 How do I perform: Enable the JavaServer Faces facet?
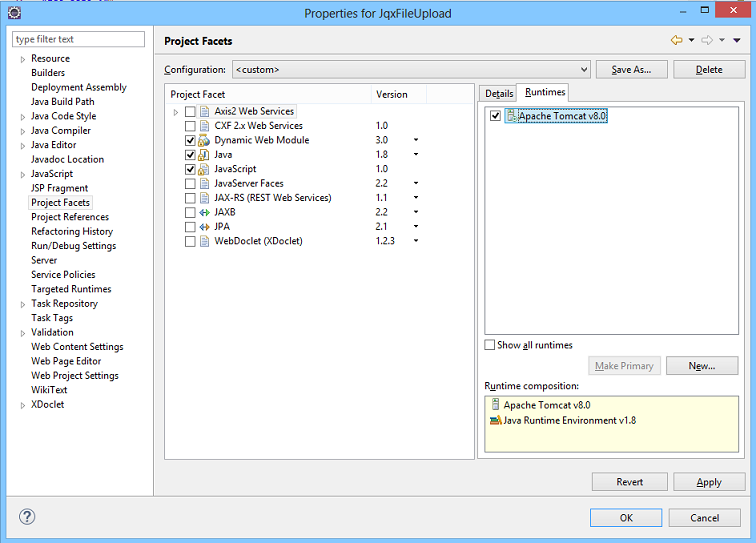click(x=190, y=184)
